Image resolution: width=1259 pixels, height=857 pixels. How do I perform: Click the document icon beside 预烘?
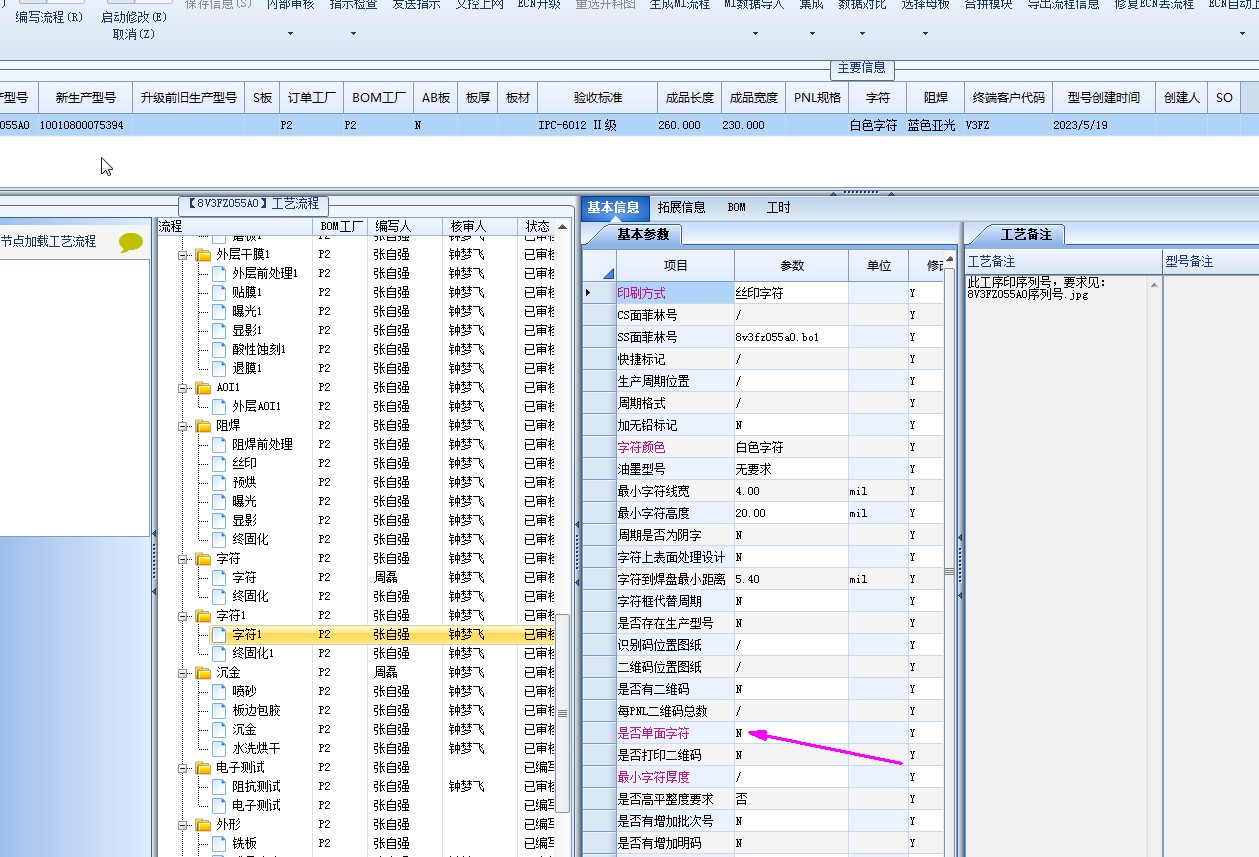point(220,483)
